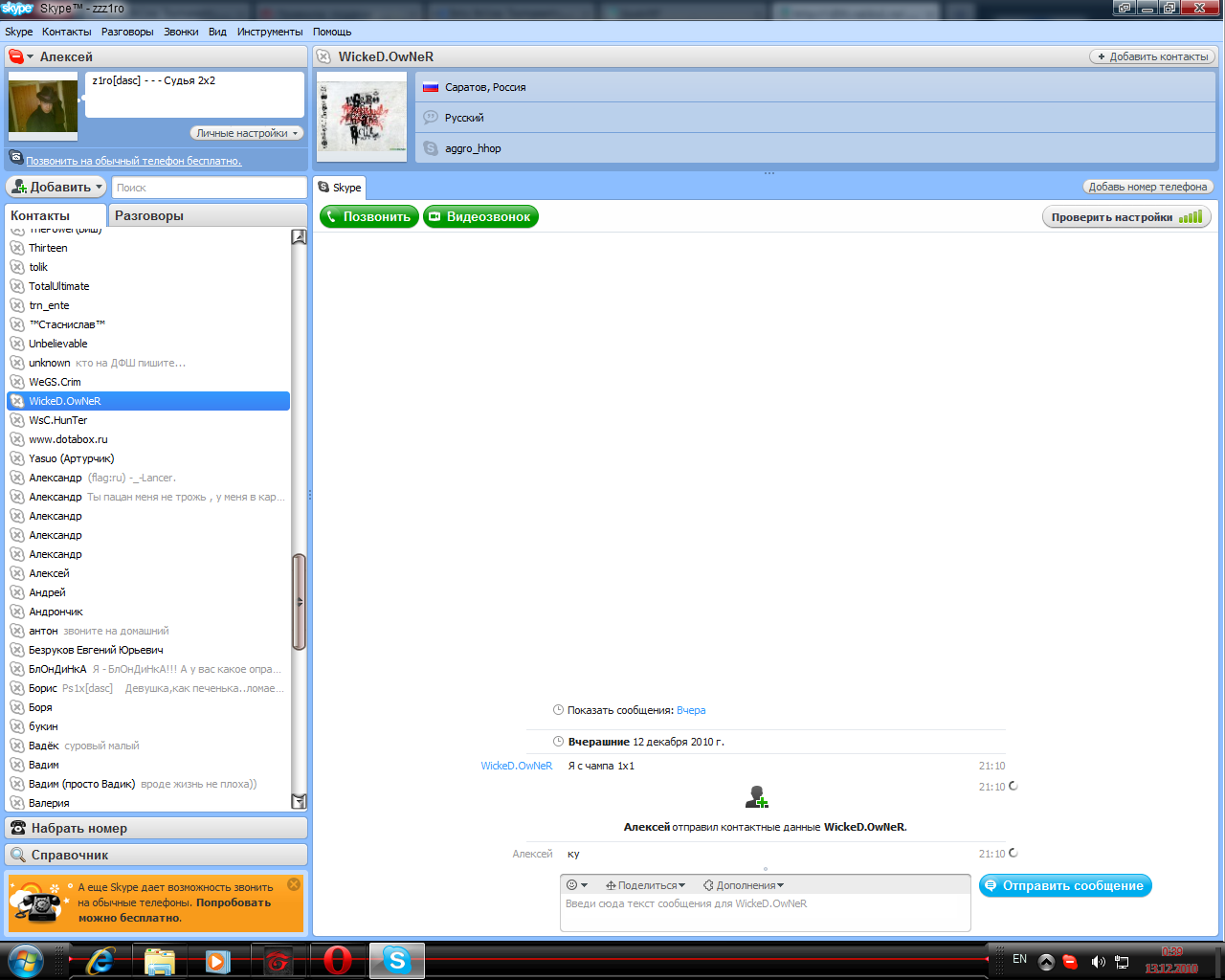The height and width of the screenshot is (980, 1225).
Task: Switch to the Разговоры tab
Action: pyautogui.click(x=207, y=215)
